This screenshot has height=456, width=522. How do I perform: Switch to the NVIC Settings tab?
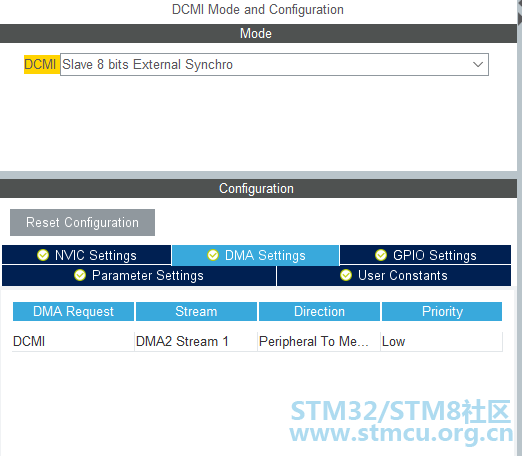click(87, 255)
